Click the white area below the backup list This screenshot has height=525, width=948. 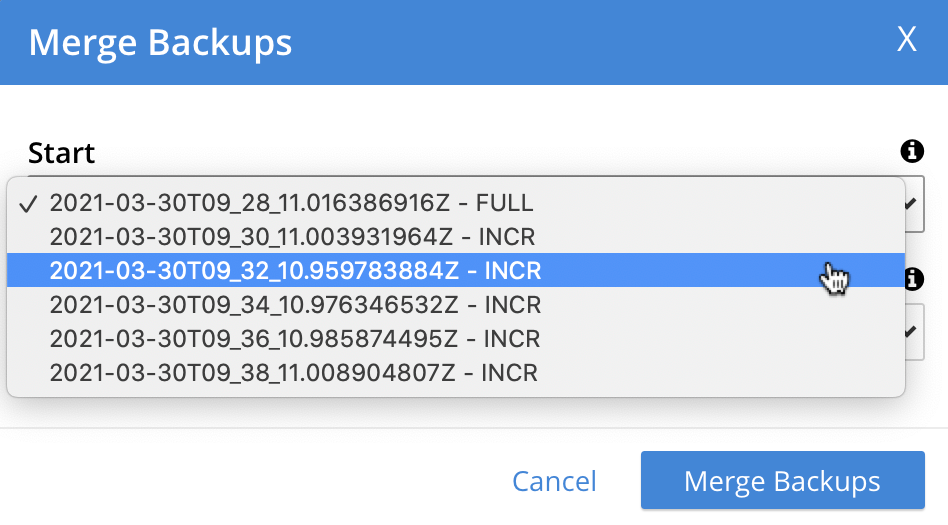pyautogui.click(x=450, y=412)
